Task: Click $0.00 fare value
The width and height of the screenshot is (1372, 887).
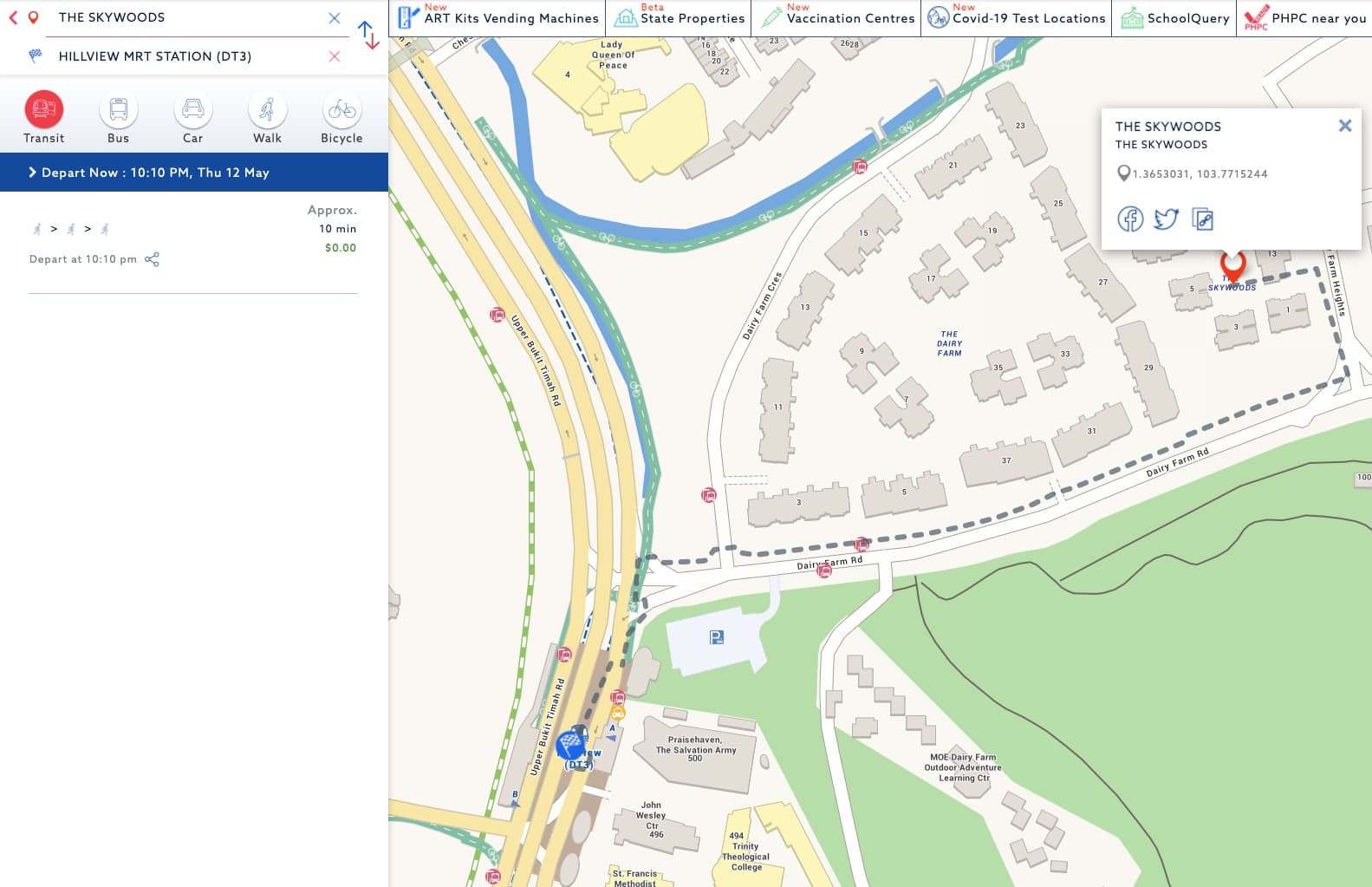Action: pos(341,248)
